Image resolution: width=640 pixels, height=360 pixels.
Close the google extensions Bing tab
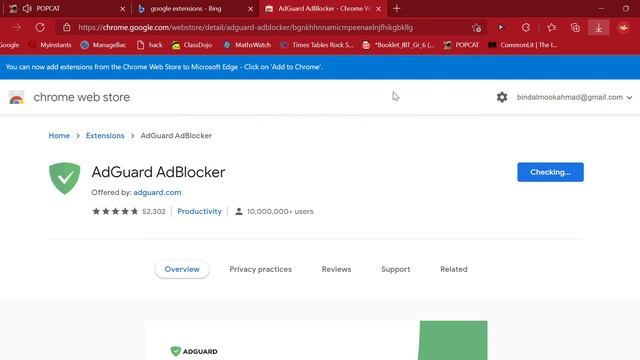250,9
